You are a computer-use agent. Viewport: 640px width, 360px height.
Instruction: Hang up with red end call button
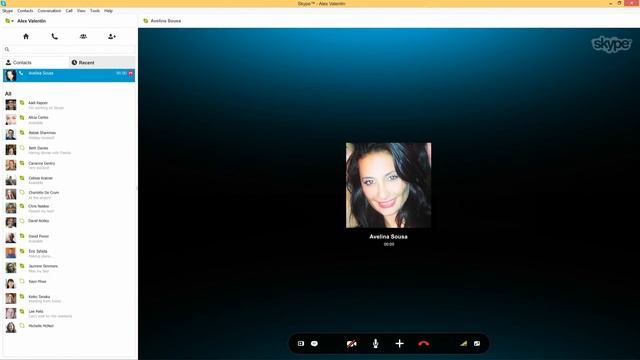pyautogui.click(x=424, y=344)
